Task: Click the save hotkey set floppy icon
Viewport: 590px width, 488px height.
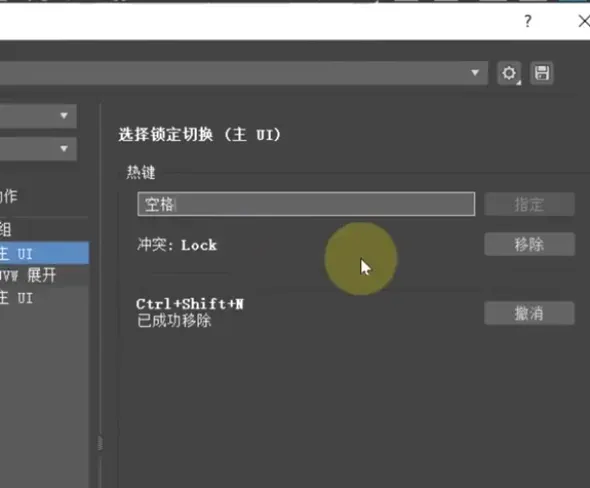Action: click(x=542, y=73)
